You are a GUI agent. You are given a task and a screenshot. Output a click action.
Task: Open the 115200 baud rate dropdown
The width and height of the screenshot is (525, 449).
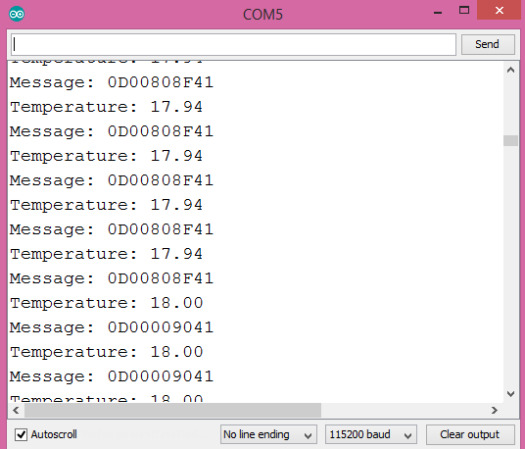pos(371,435)
